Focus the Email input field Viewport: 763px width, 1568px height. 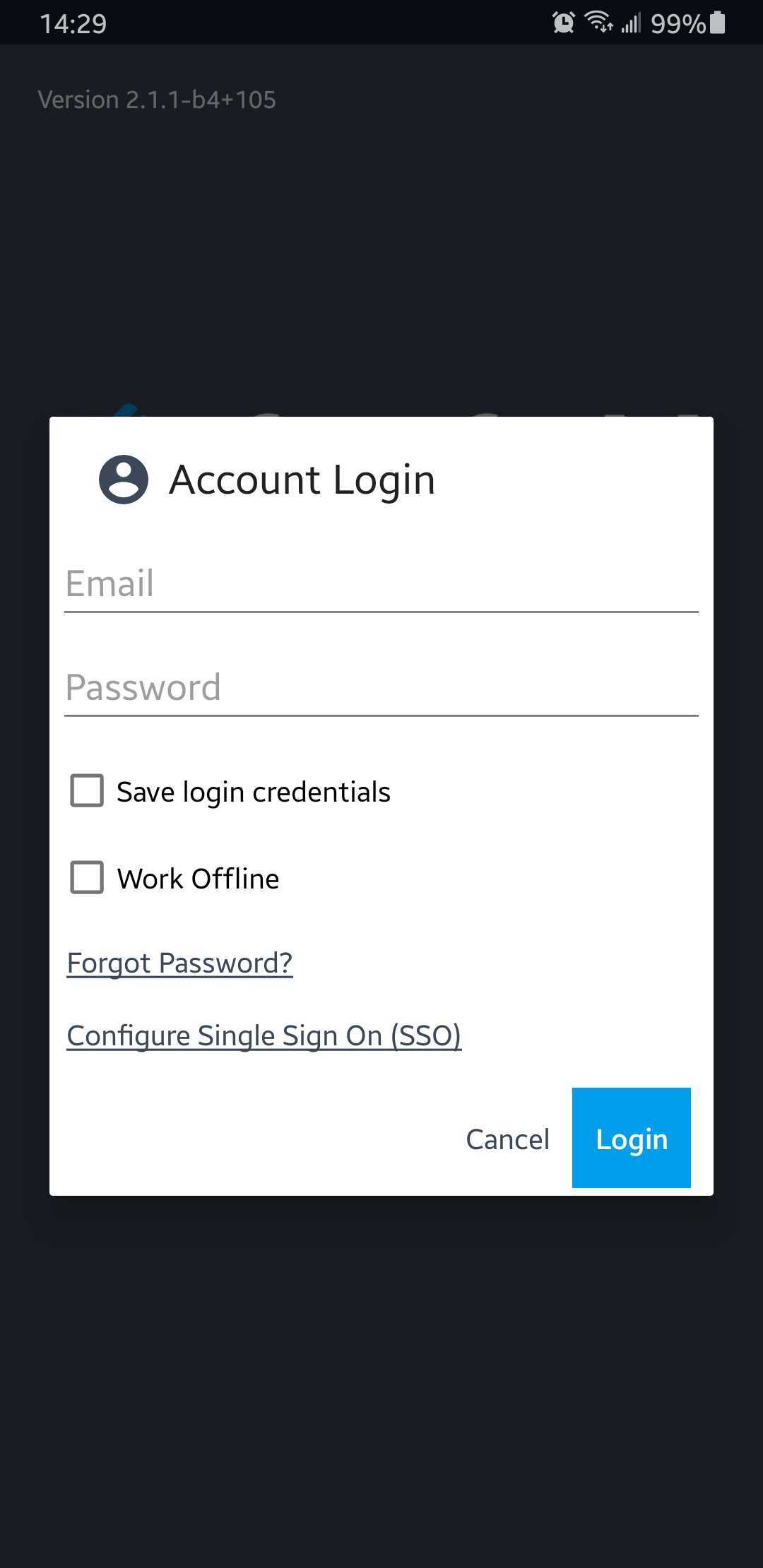point(381,584)
